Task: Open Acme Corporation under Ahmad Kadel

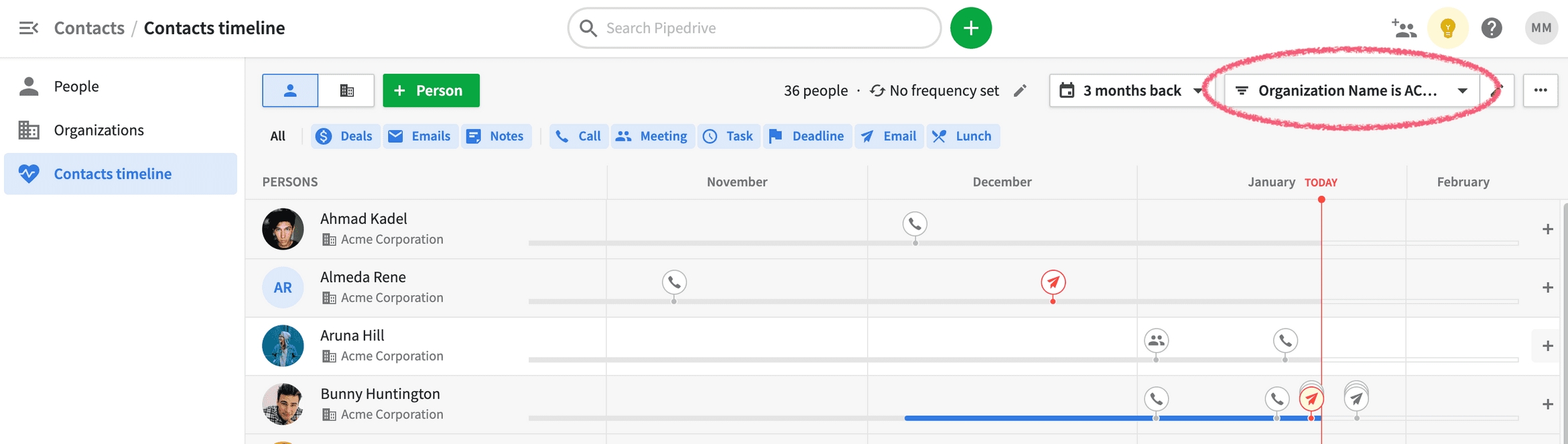Action: 392,239
